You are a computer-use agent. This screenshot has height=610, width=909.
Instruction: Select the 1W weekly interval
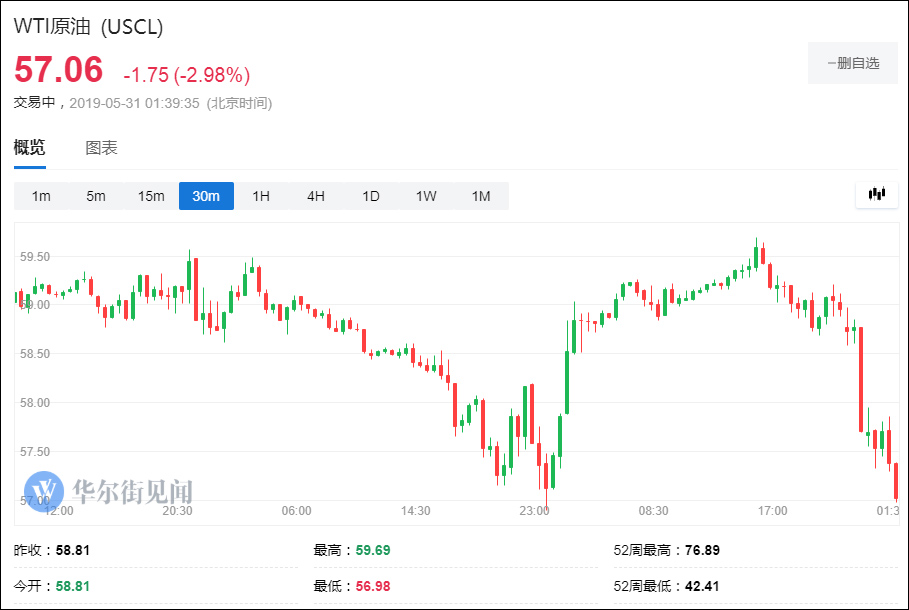426,196
